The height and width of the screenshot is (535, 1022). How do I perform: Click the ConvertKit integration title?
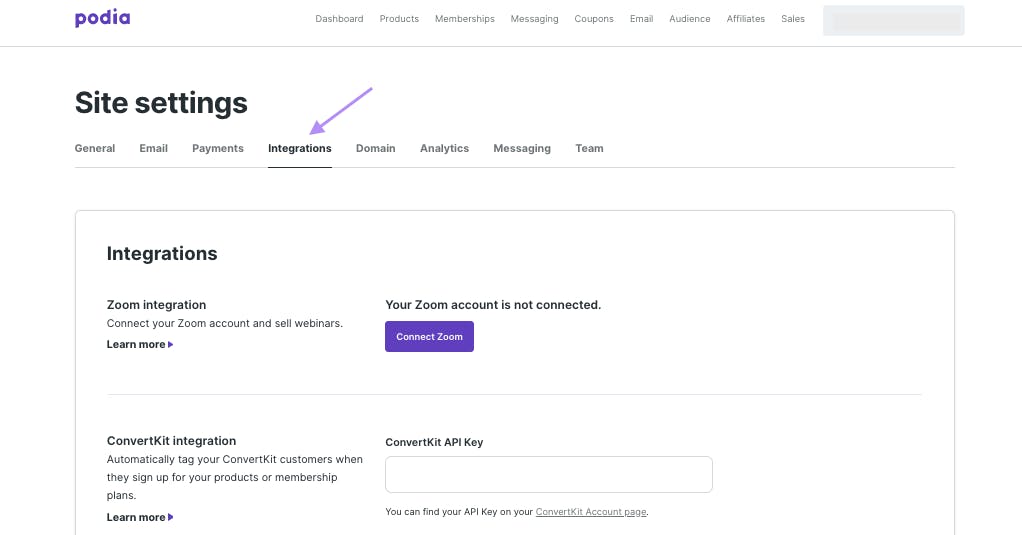[171, 441]
